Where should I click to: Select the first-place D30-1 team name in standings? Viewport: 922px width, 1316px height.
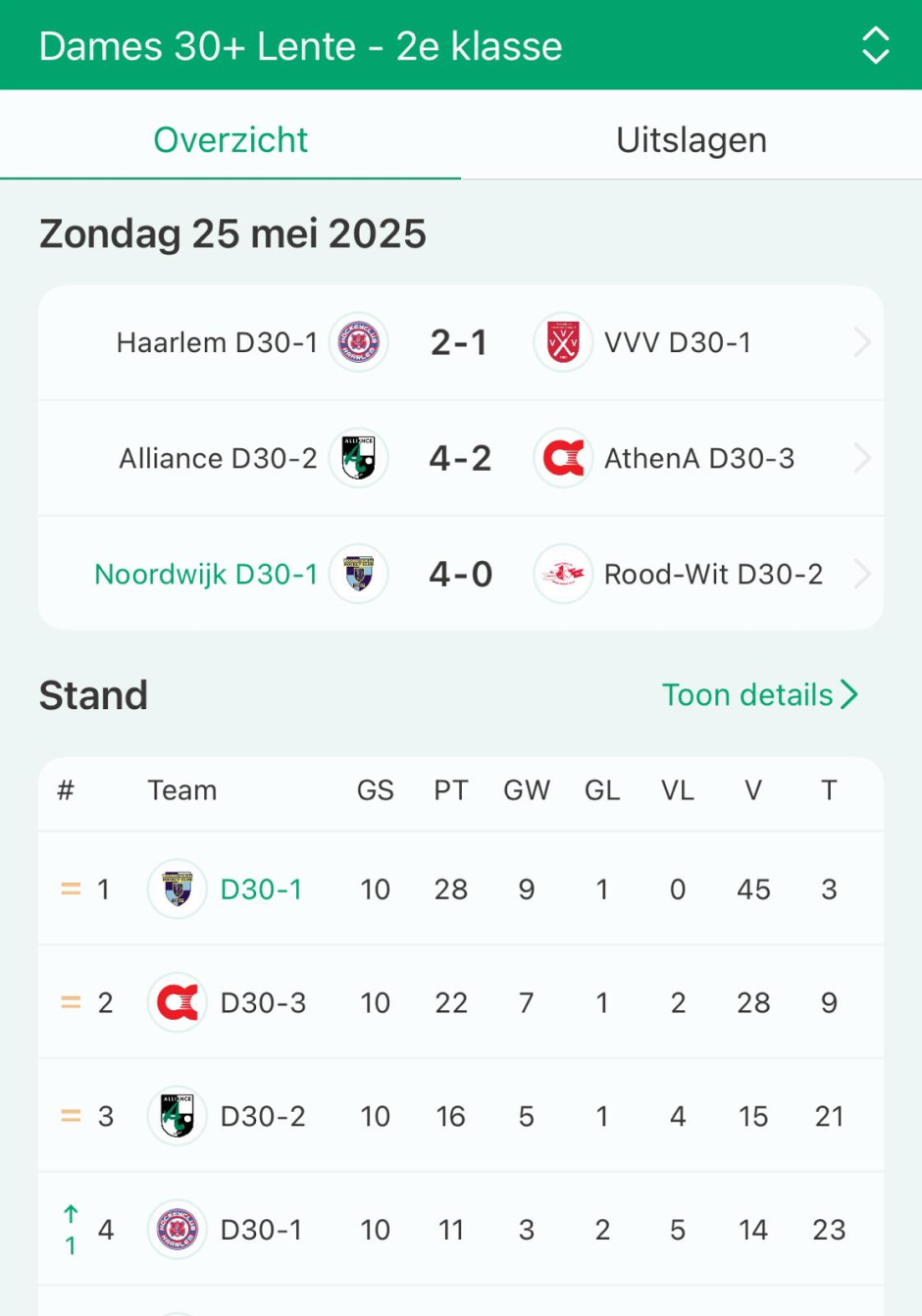(261, 889)
